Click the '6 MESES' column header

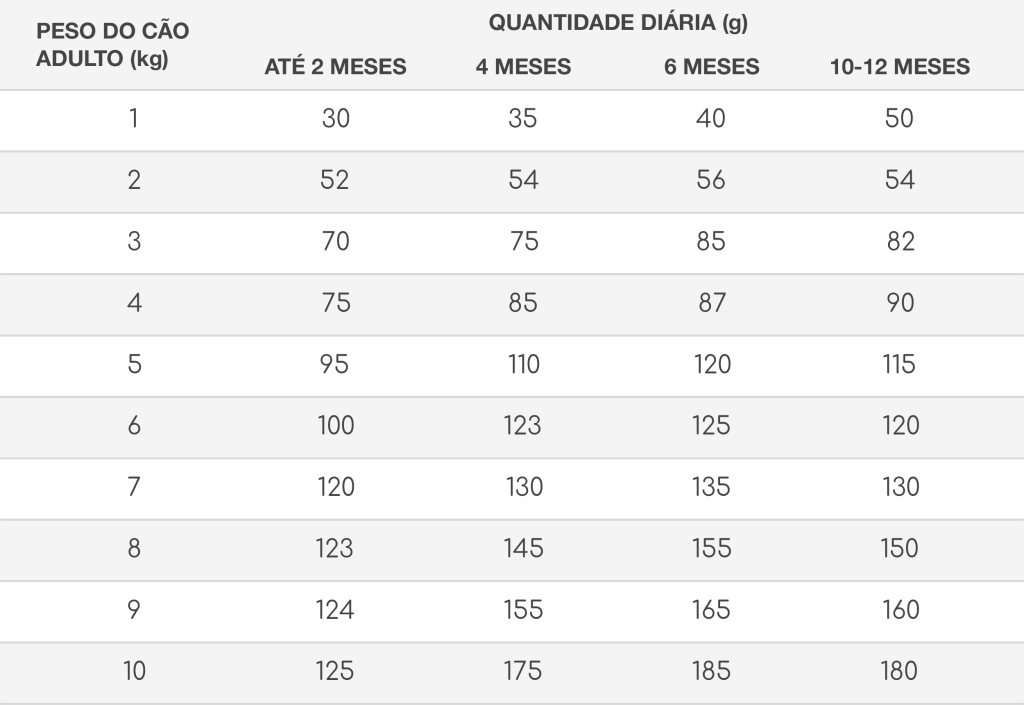[x=711, y=67]
